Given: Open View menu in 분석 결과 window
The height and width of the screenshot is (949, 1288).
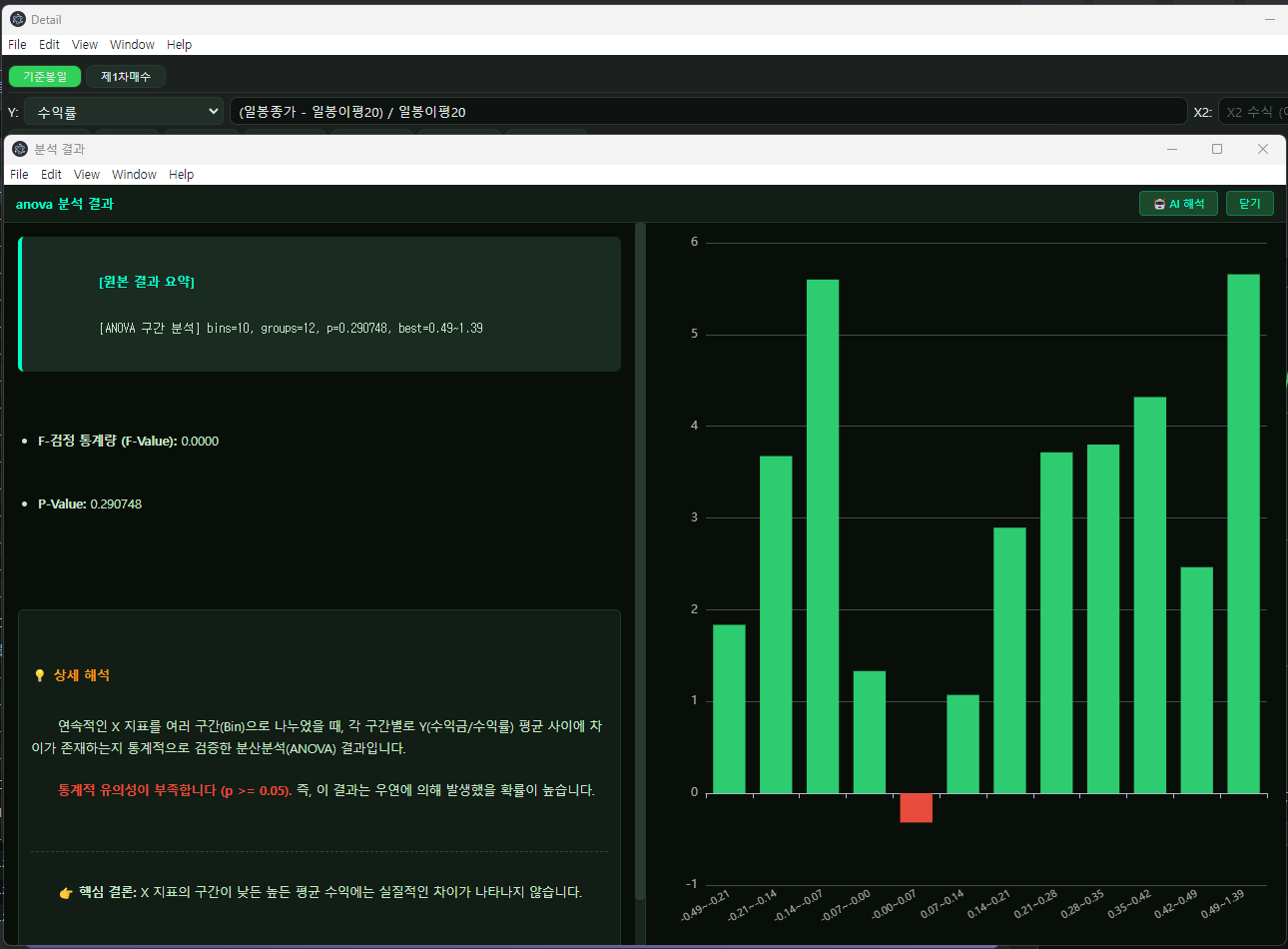Looking at the screenshot, I should [87, 175].
